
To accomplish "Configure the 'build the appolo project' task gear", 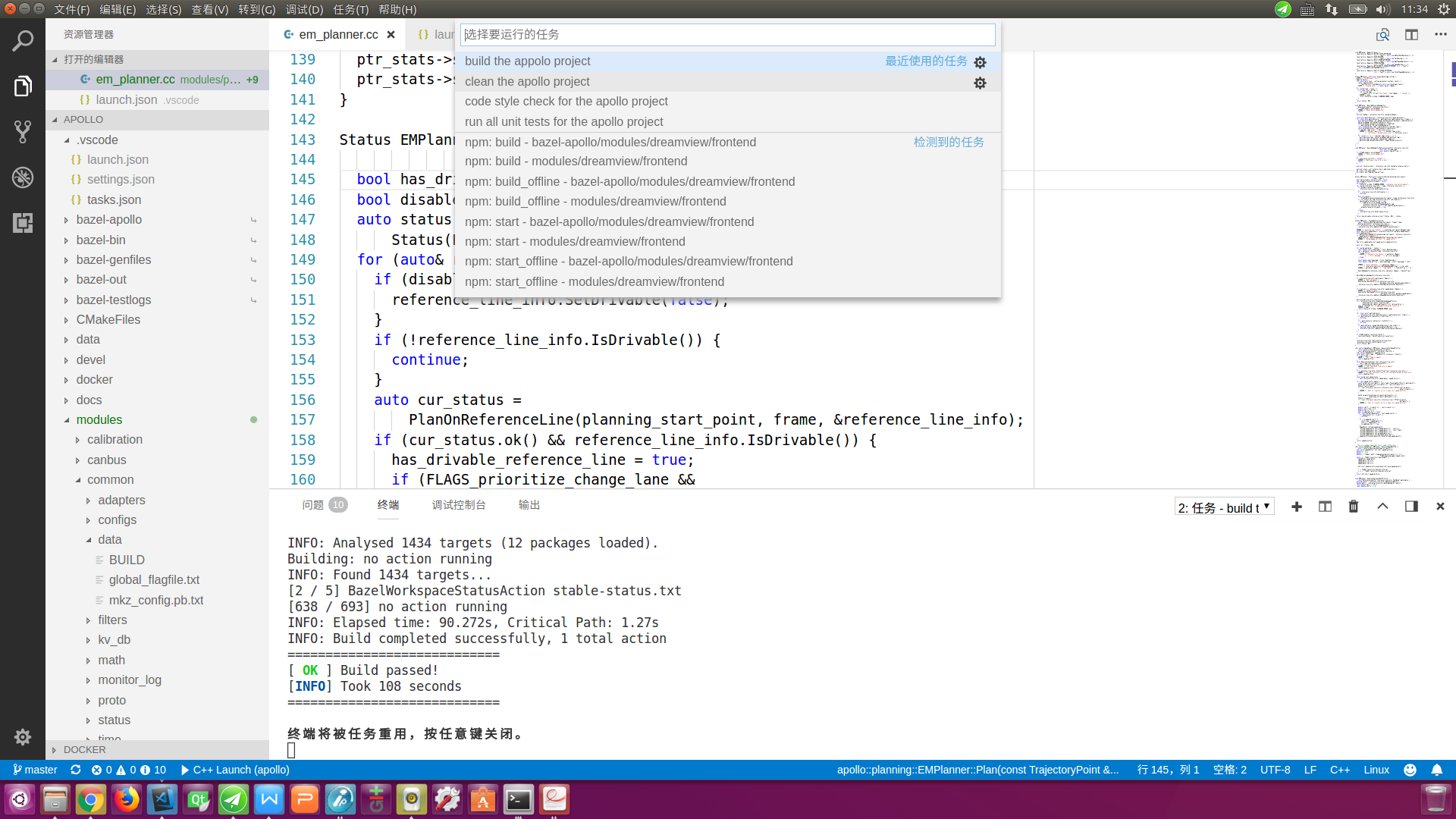I will (980, 62).
